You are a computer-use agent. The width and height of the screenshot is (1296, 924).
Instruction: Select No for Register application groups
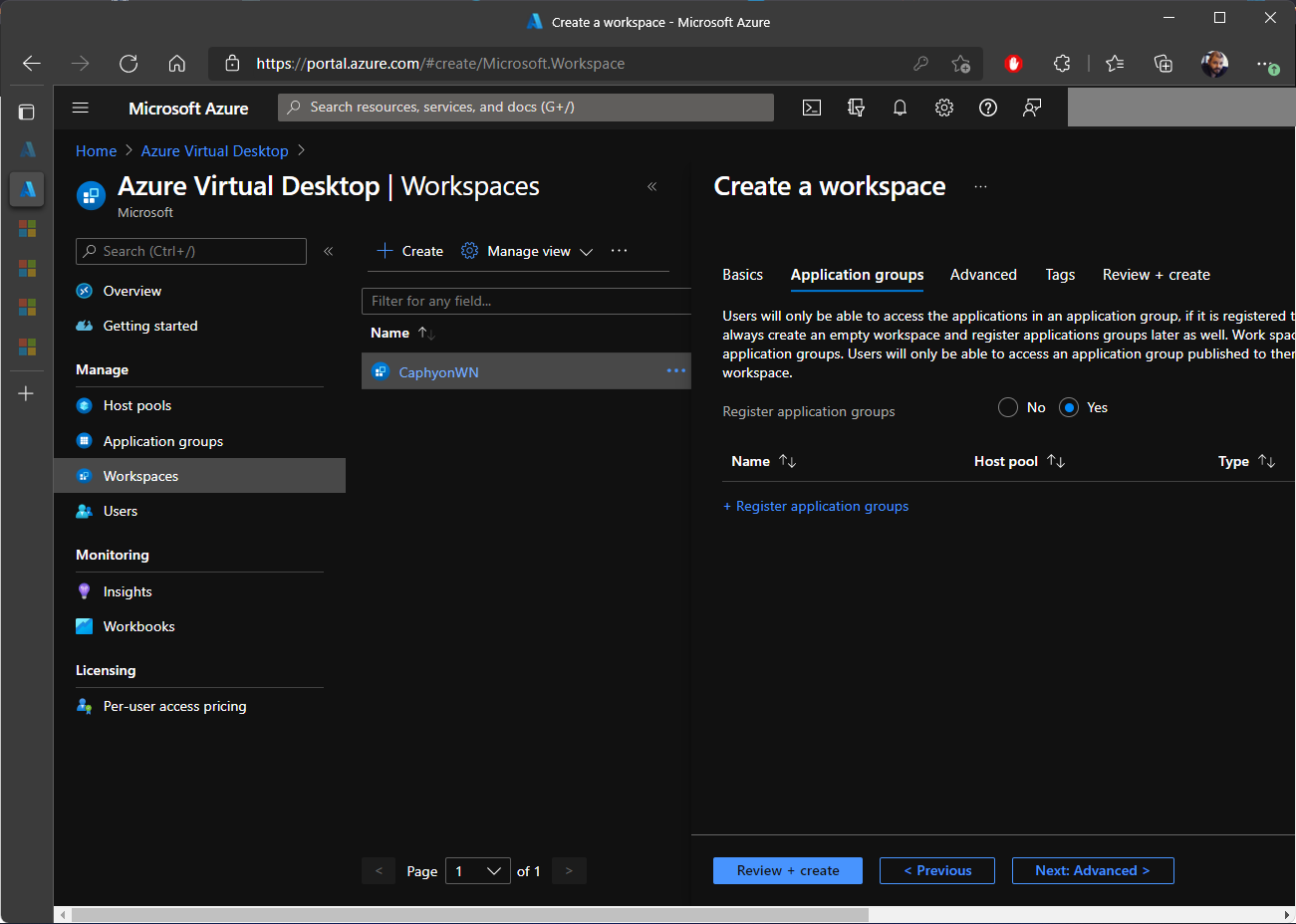(1008, 407)
